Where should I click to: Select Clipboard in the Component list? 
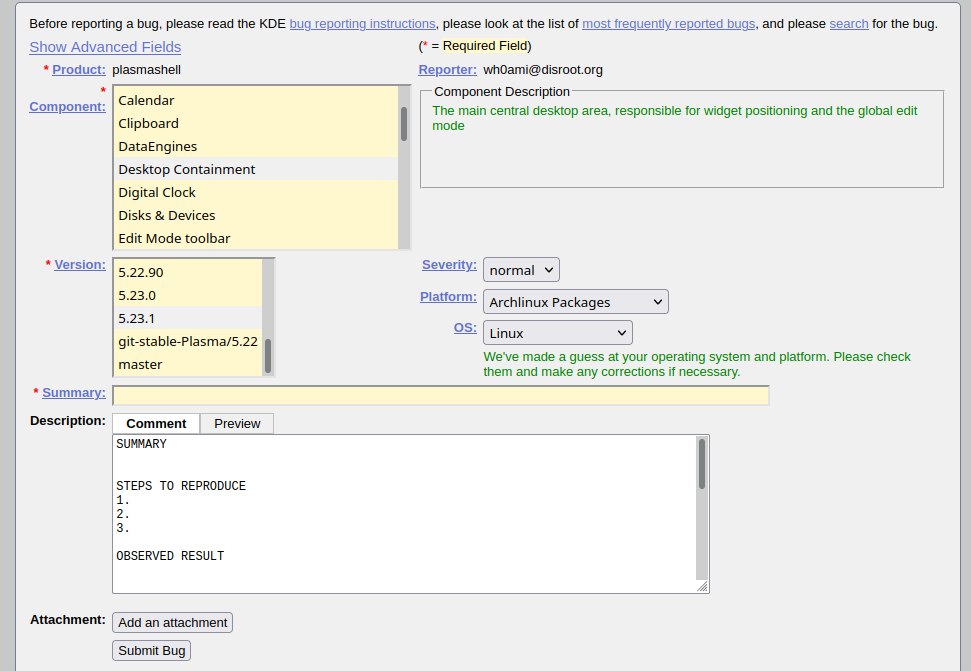[x=256, y=123]
